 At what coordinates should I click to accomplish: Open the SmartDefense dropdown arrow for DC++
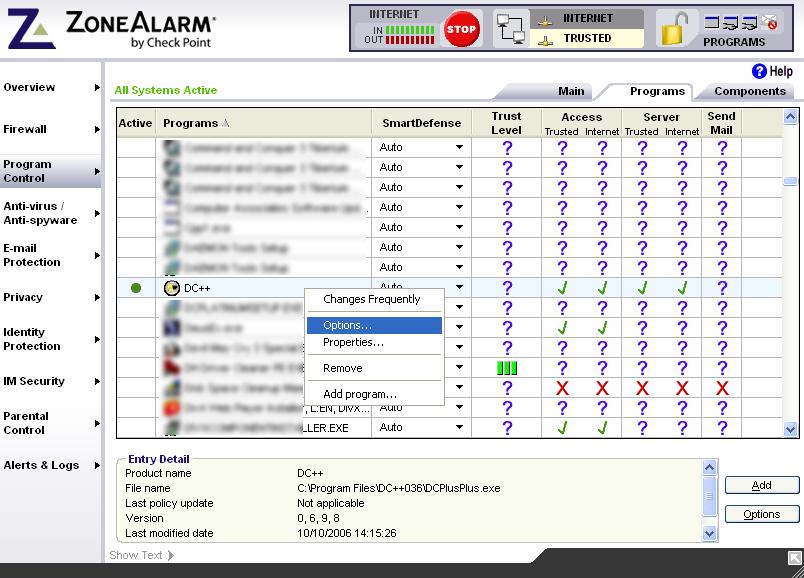point(459,287)
